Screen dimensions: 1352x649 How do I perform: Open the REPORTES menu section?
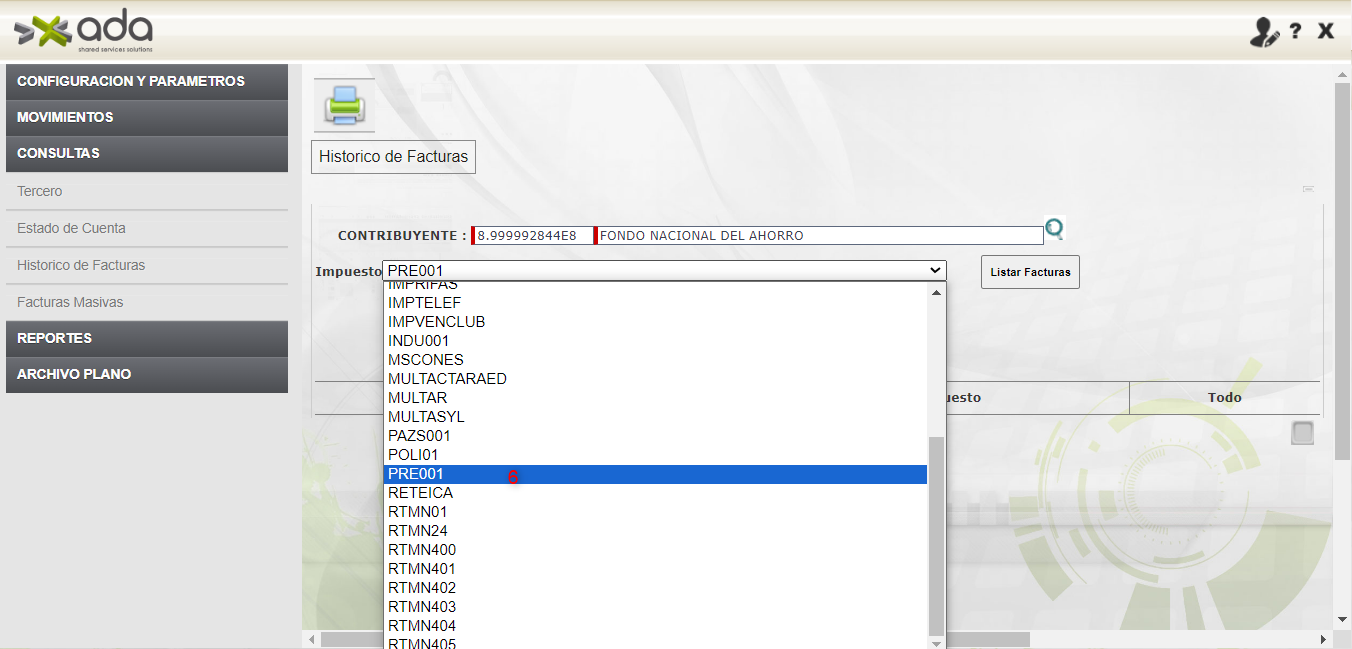[146, 338]
